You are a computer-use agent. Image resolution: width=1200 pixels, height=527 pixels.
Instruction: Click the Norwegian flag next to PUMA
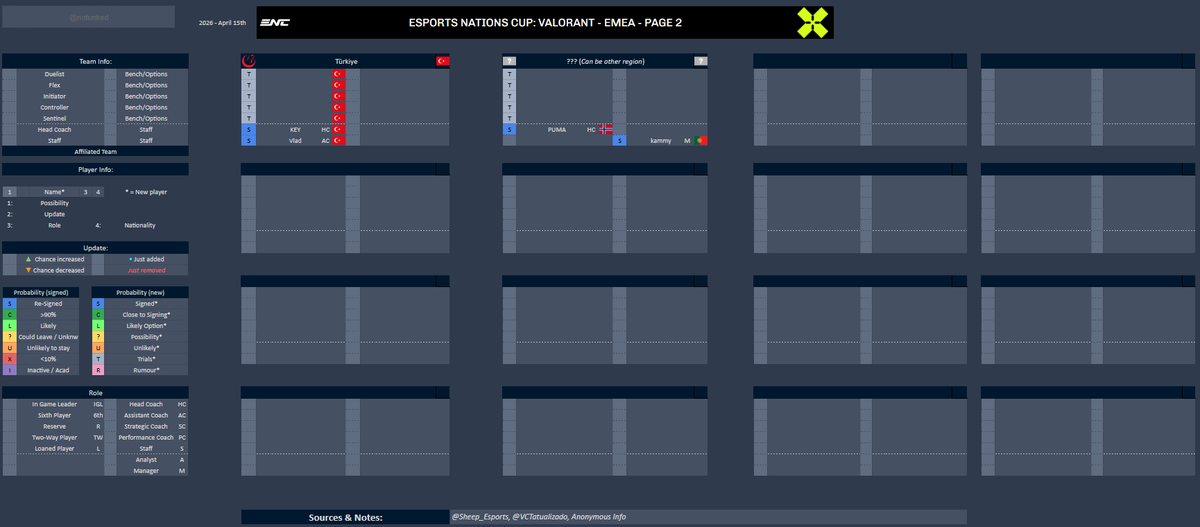(606, 130)
